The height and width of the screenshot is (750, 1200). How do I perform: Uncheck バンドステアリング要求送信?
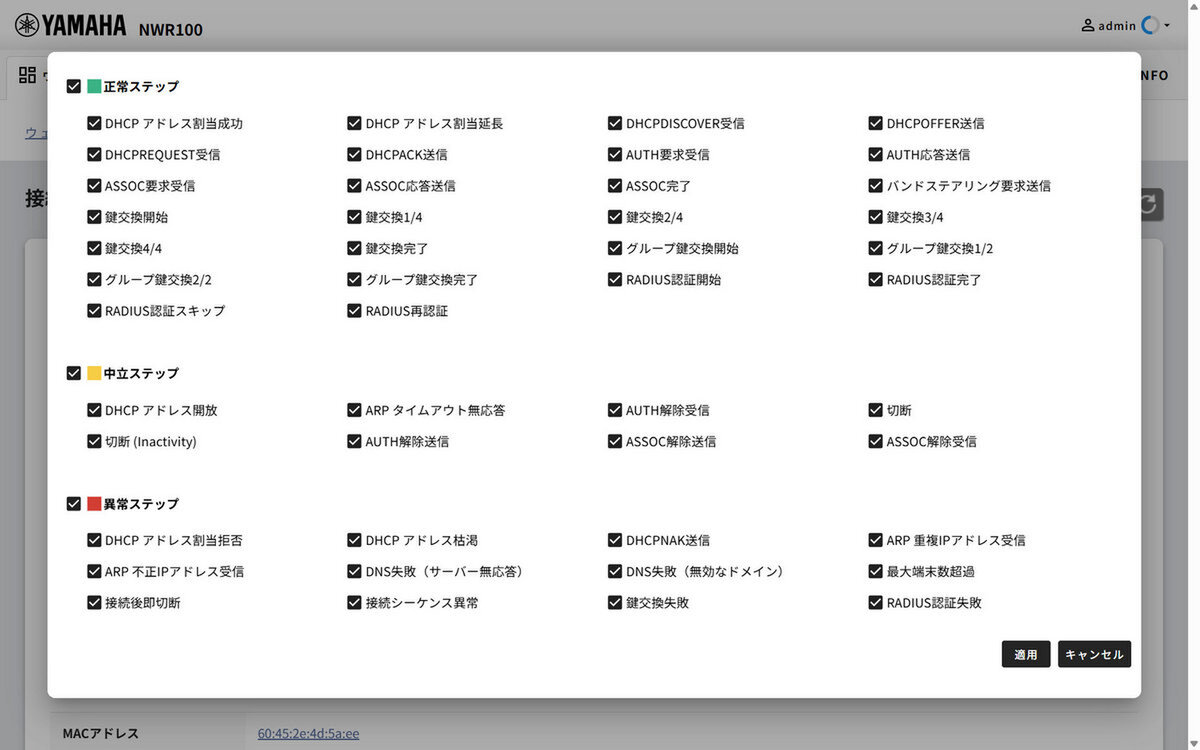click(876, 186)
